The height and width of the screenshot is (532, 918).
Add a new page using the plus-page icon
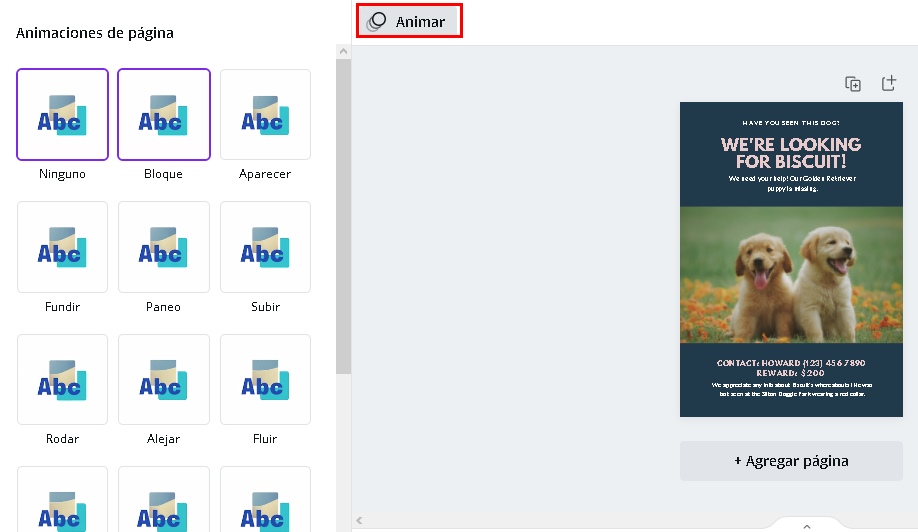(x=888, y=84)
